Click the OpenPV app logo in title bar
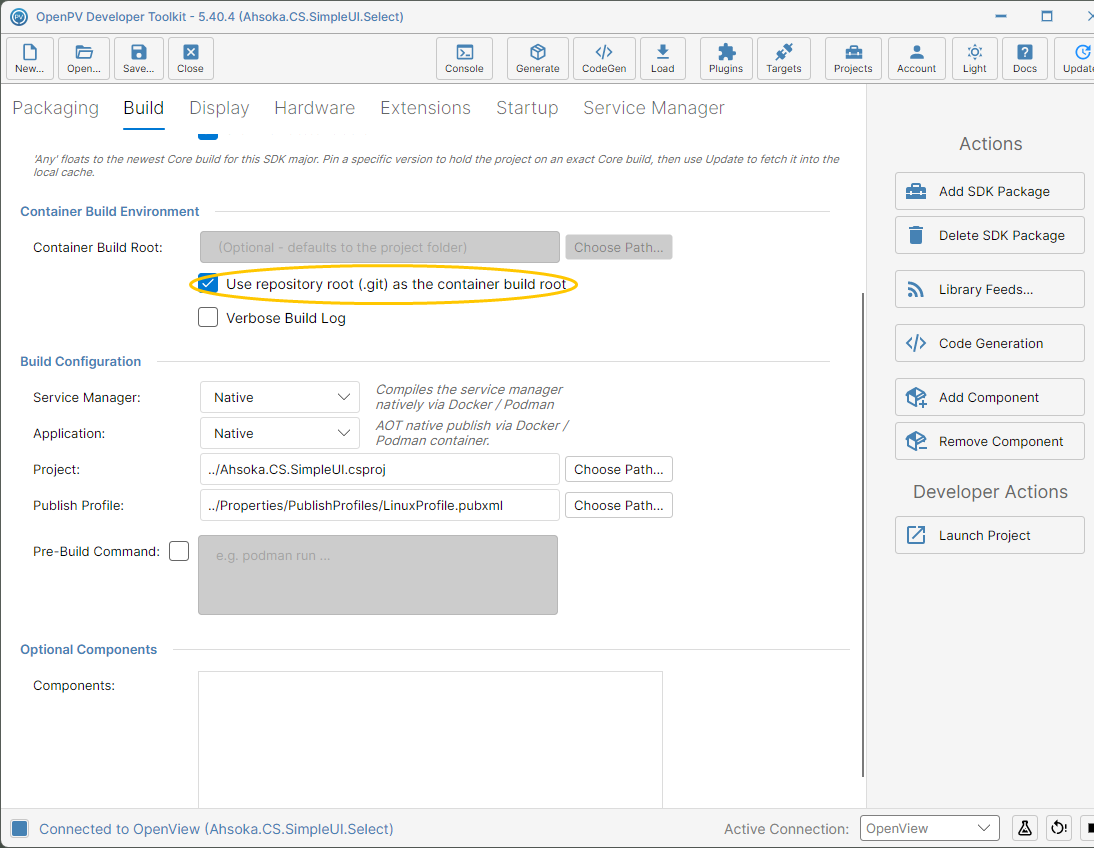1116x848 pixels. (x=19, y=16)
